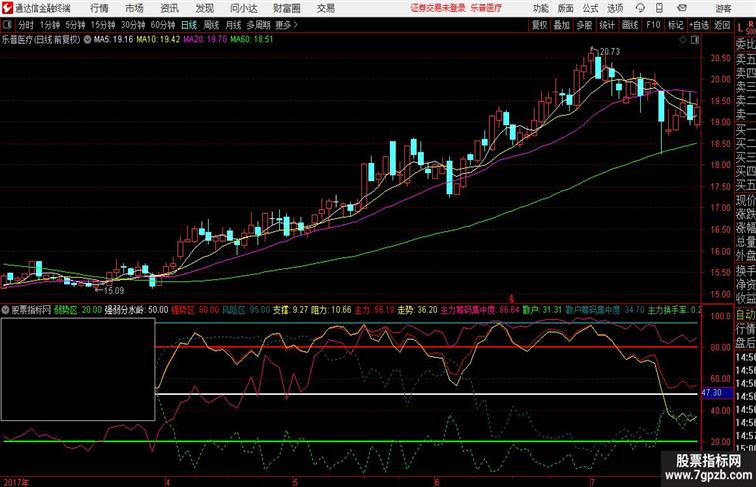Click the MA20: 19.70 value
This screenshot has width=756, height=487.
click(x=205, y=40)
